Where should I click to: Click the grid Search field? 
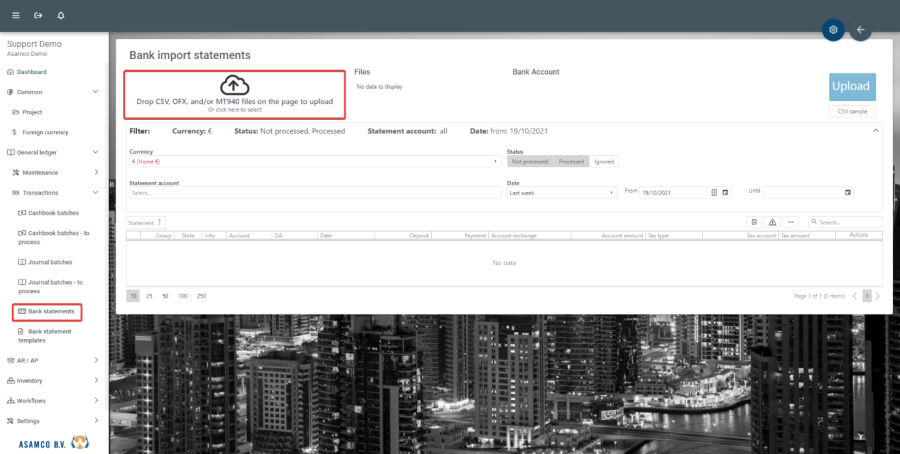(848, 222)
